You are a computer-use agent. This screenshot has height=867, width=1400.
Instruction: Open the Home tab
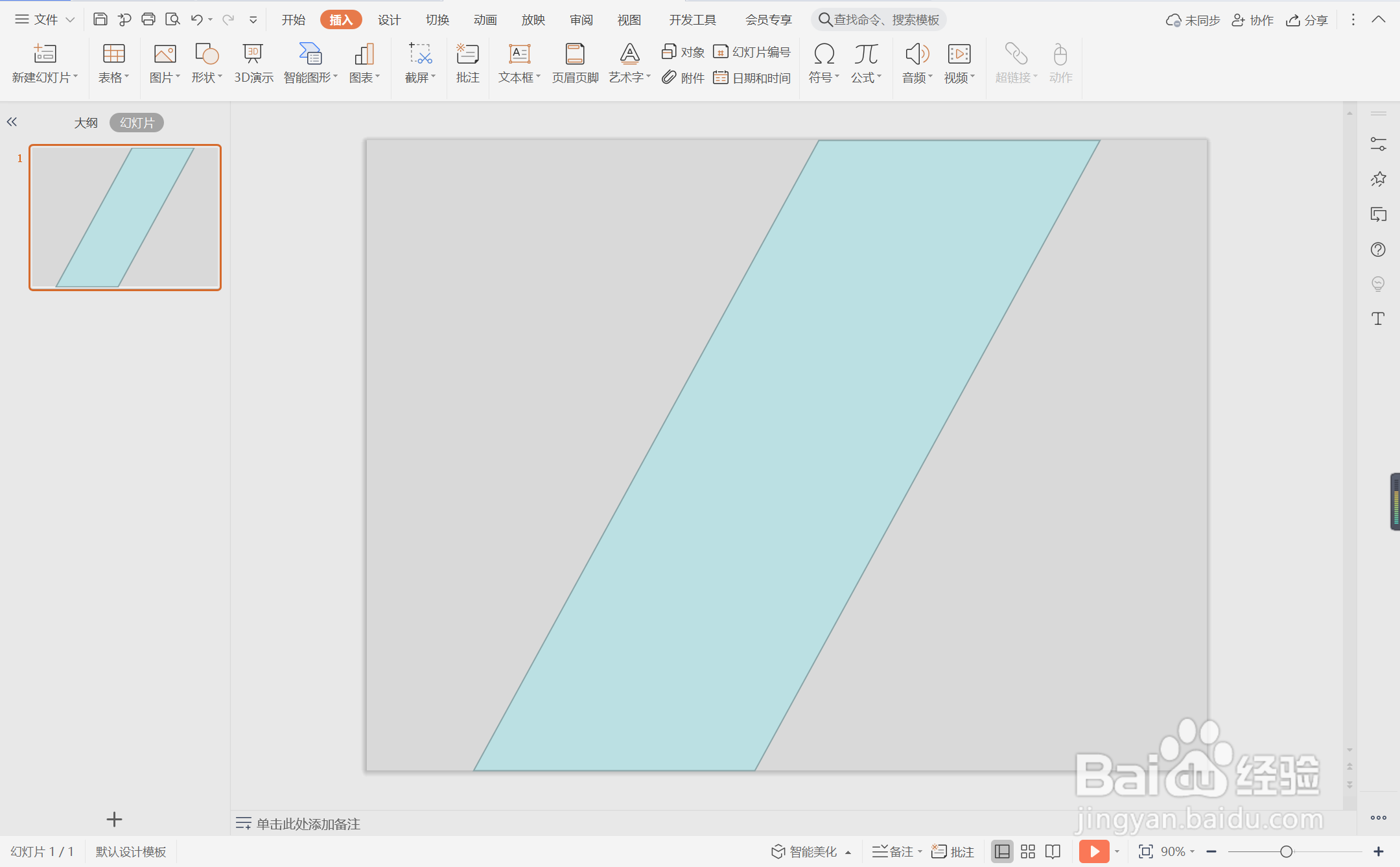point(294,20)
